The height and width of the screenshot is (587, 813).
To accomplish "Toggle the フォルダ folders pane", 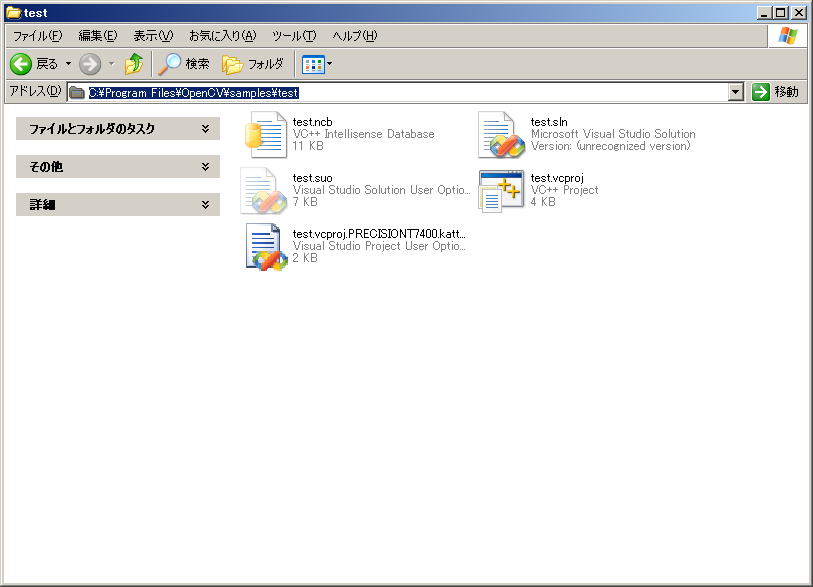I will coord(253,64).
